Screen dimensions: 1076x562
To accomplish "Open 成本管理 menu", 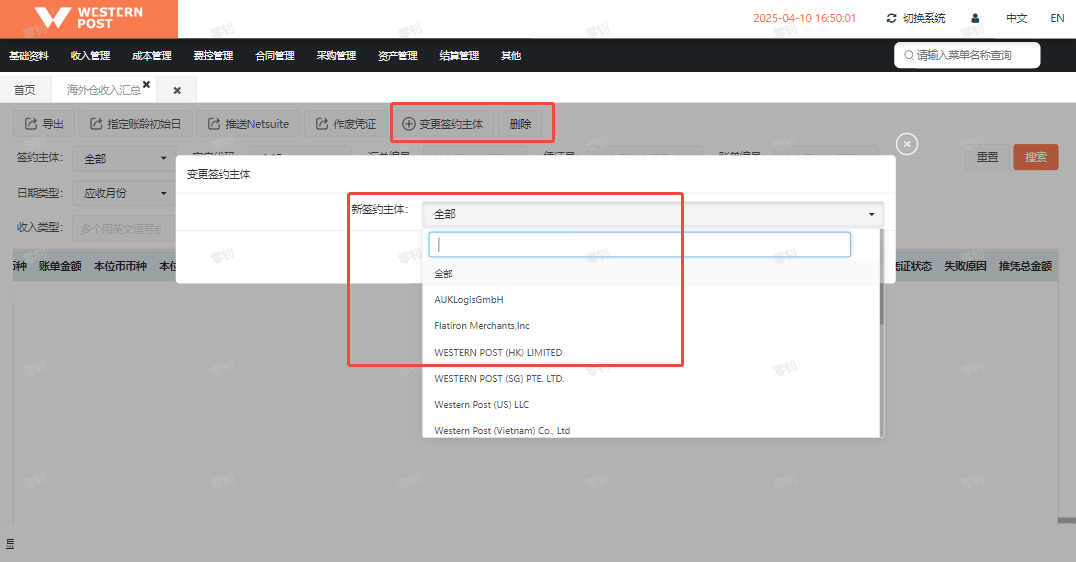I will click(x=152, y=56).
